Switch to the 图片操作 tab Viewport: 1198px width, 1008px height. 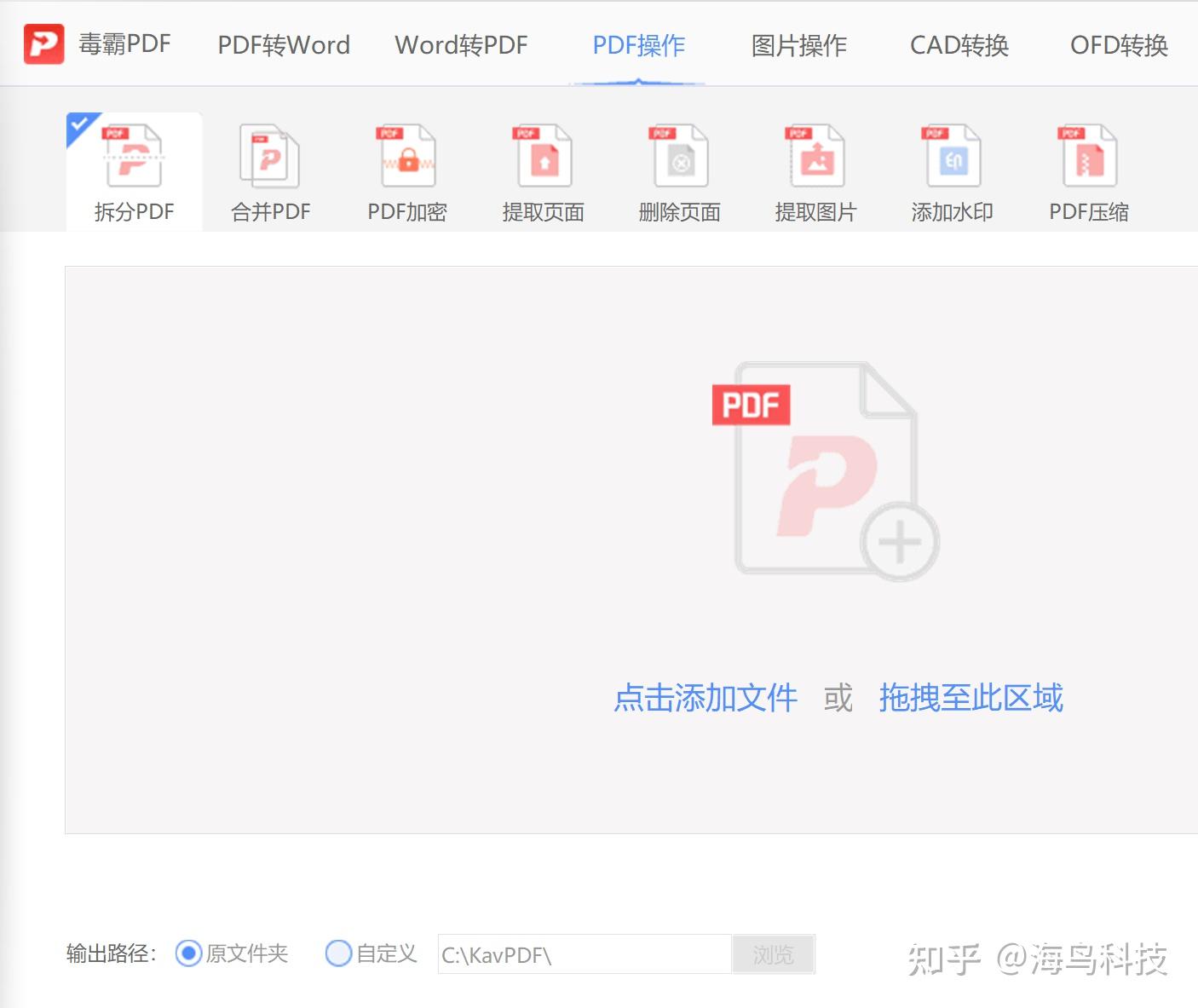799,45
